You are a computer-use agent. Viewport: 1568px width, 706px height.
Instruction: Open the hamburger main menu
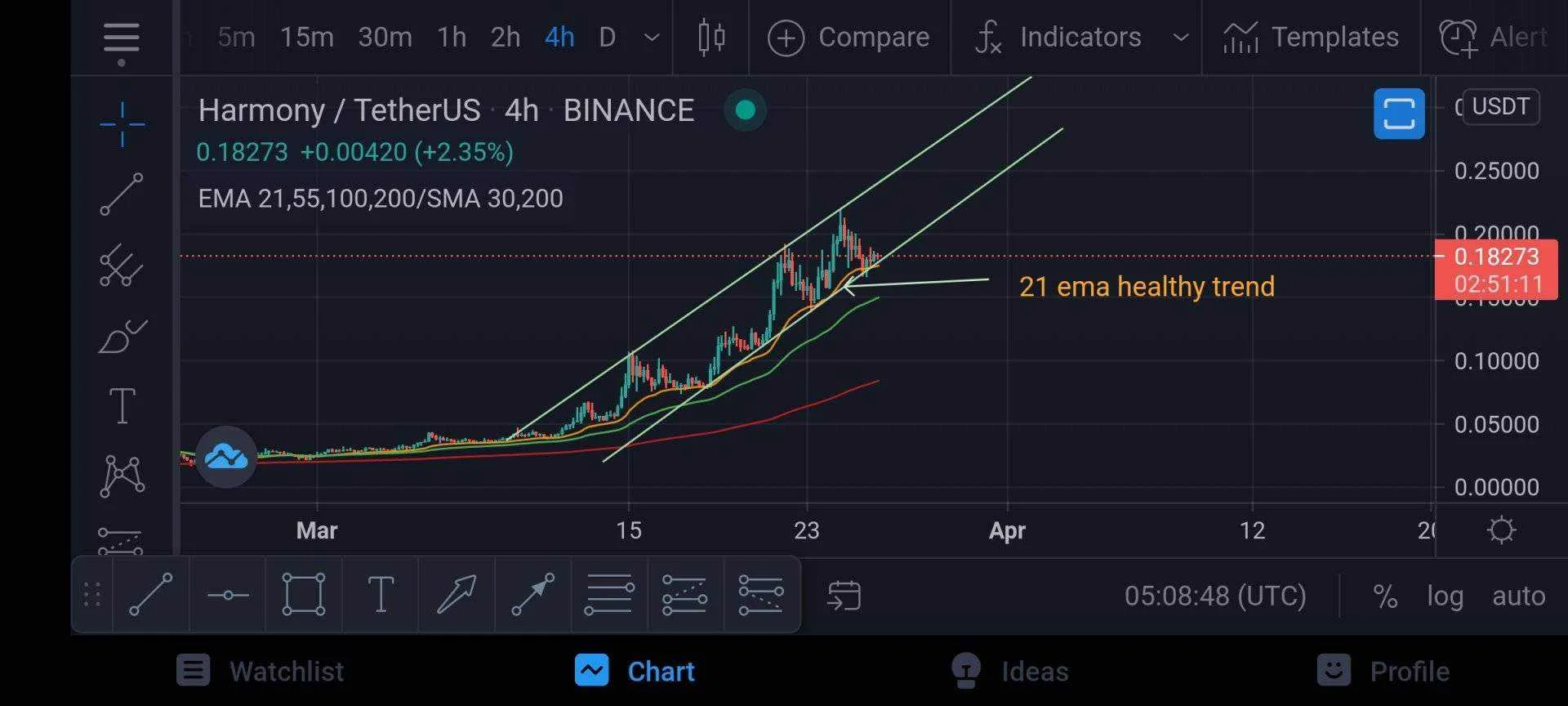[122, 38]
